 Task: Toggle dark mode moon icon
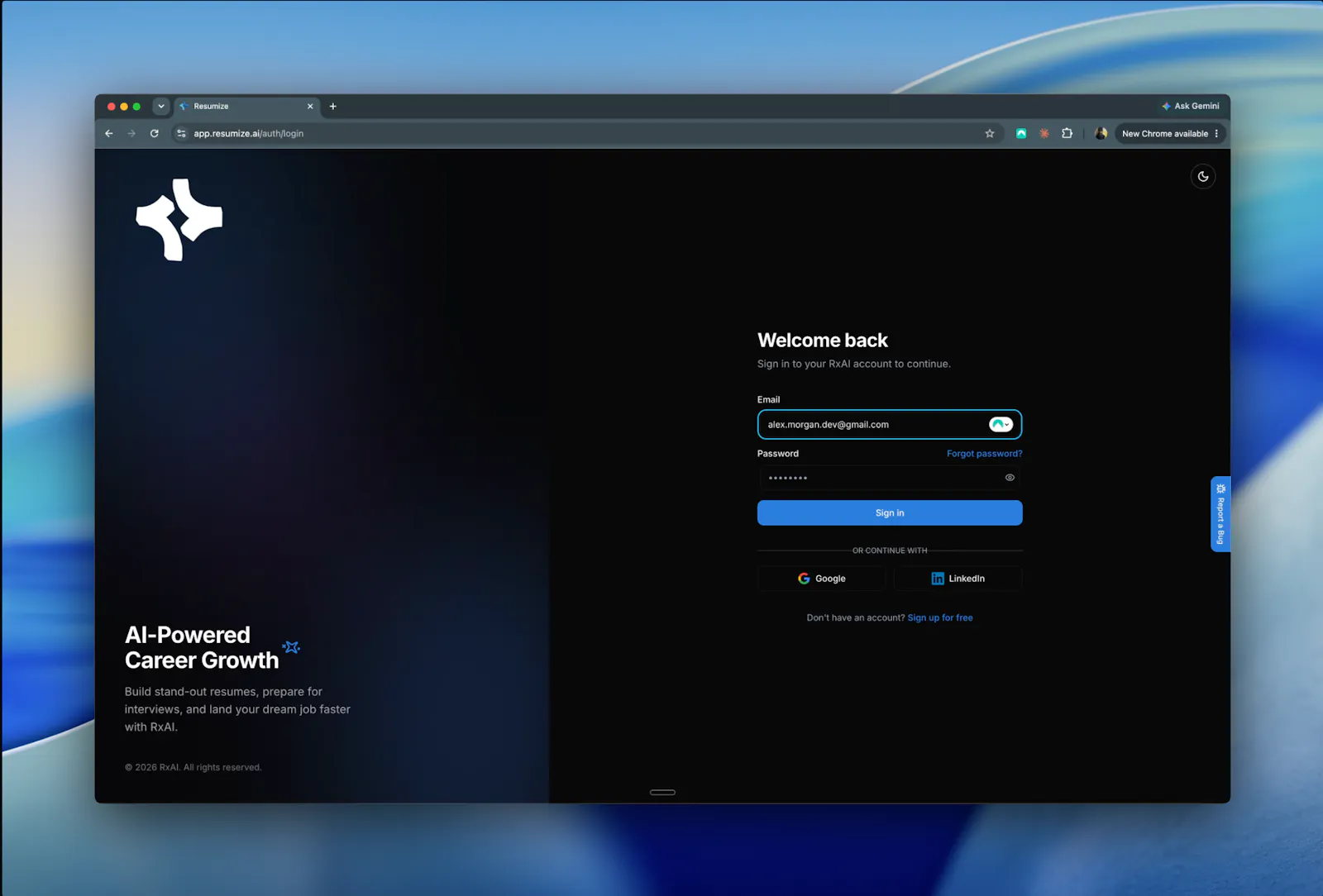[1203, 176]
